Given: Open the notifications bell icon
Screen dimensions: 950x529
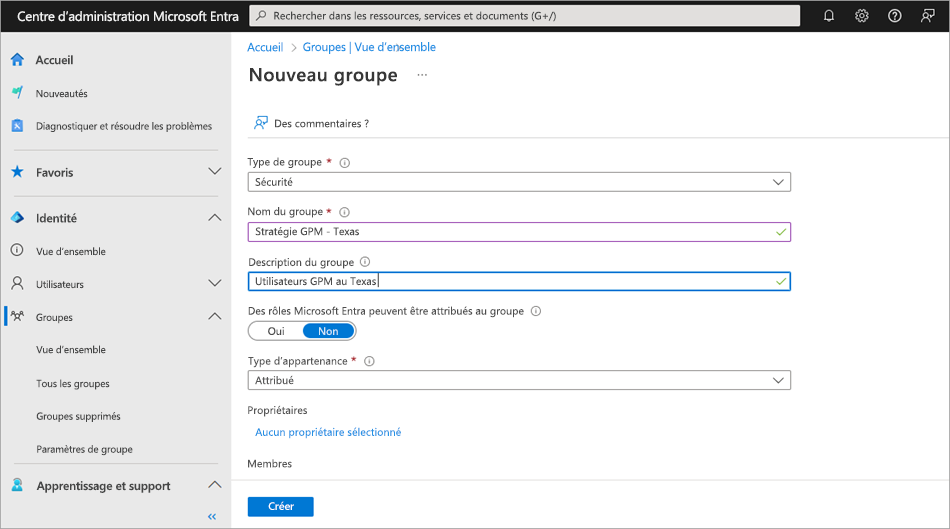Looking at the screenshot, I should tap(829, 16).
